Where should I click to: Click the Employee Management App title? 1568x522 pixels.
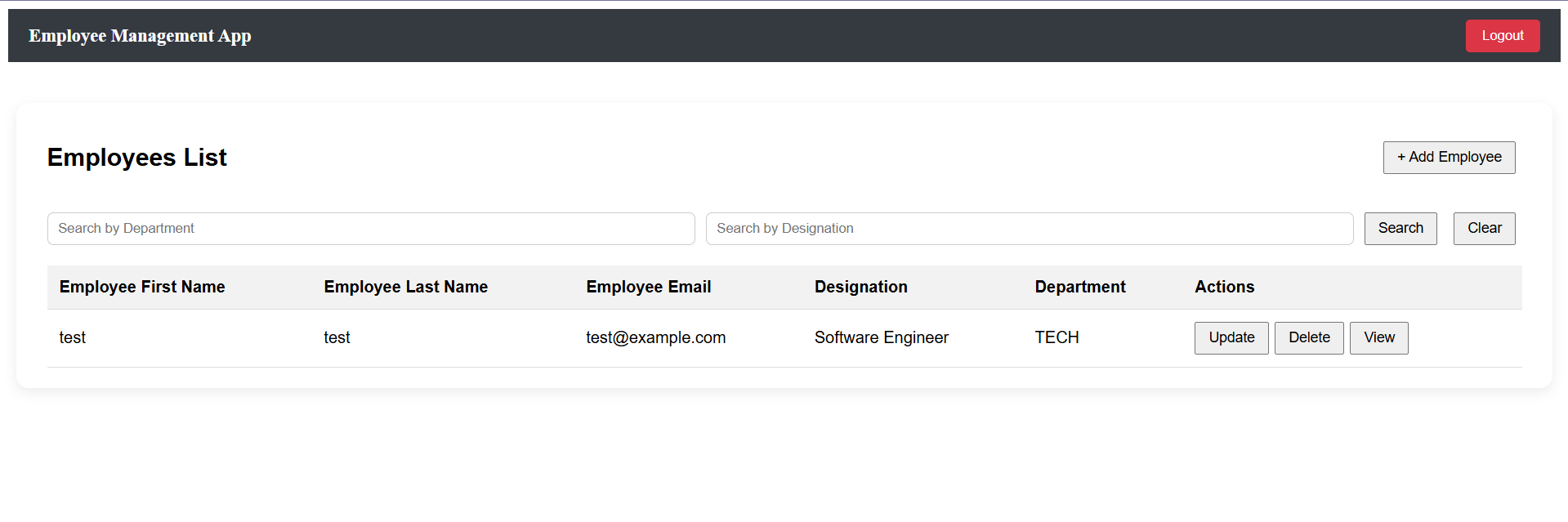(140, 36)
